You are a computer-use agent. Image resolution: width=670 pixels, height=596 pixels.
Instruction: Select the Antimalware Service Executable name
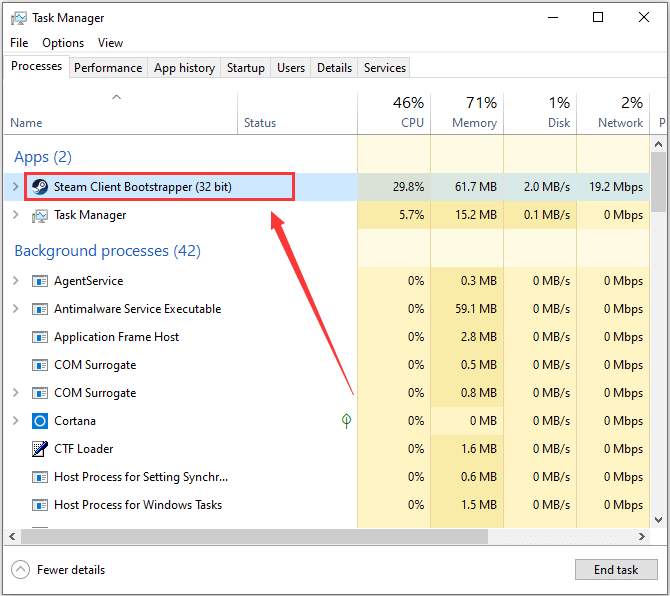(x=138, y=308)
